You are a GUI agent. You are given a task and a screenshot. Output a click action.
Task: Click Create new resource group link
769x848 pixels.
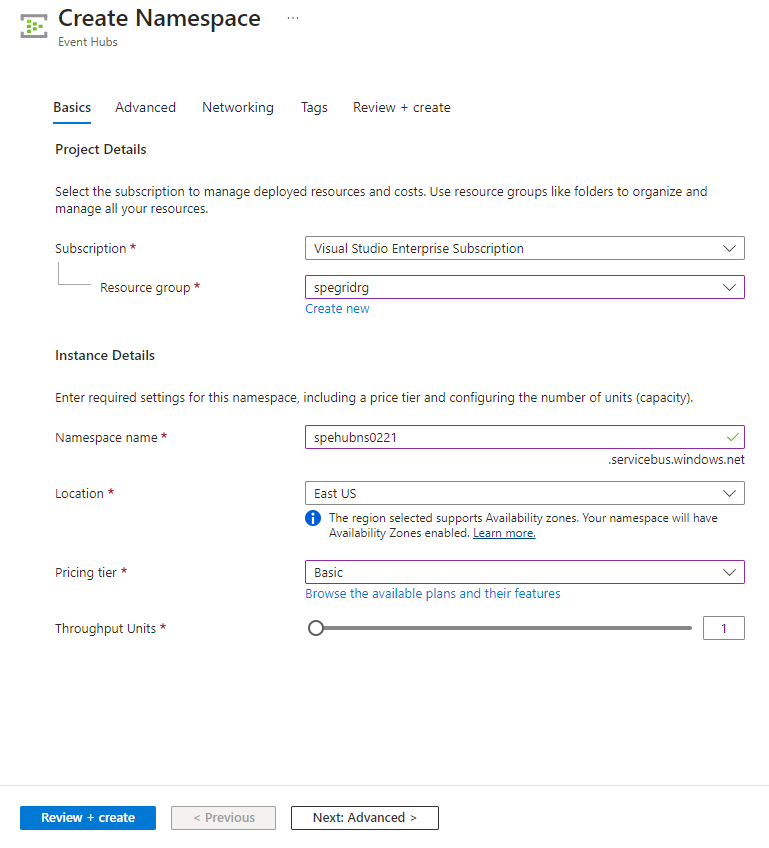[x=337, y=309]
